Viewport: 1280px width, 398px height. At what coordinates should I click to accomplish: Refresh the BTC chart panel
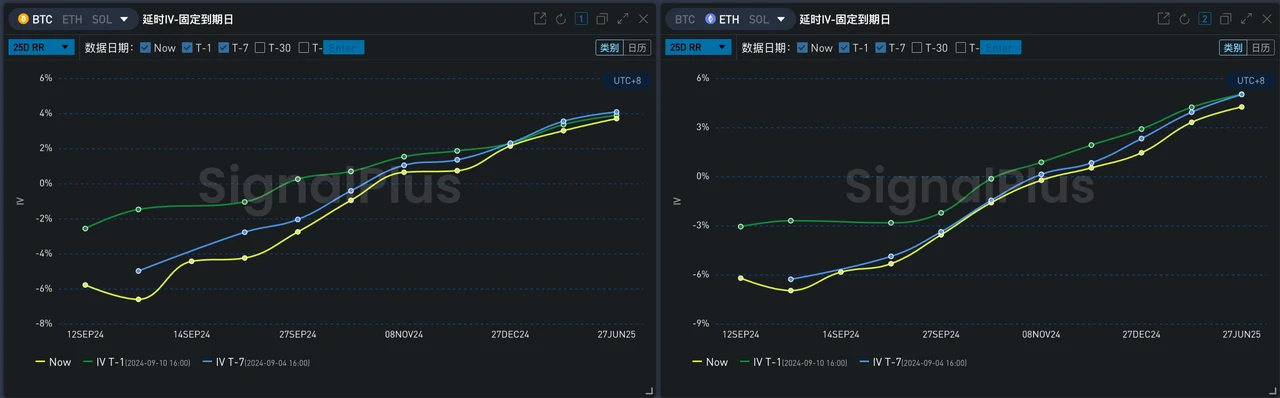561,18
